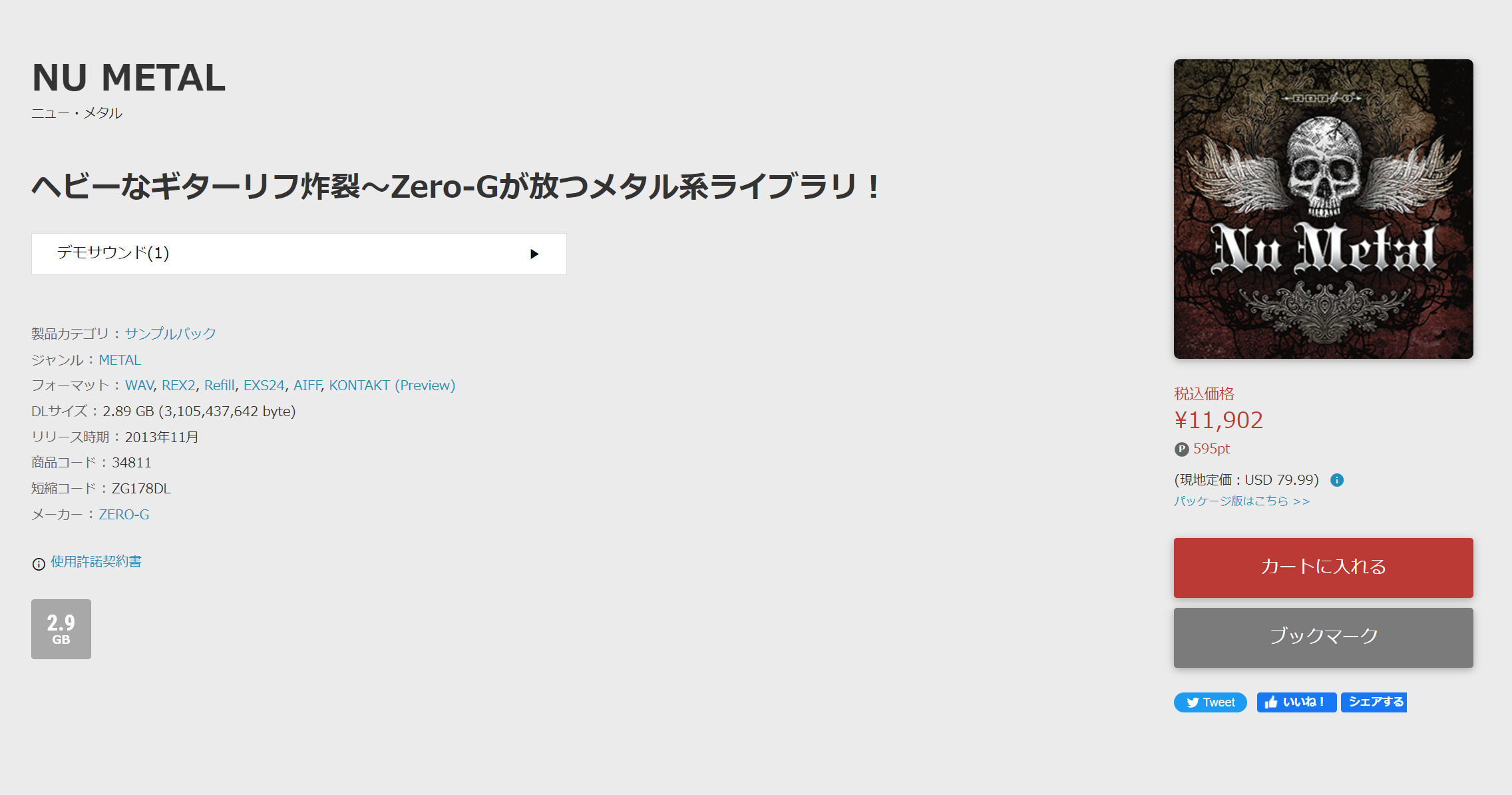The width and height of the screenshot is (1512, 795).
Task: Open 使用許諾契約書 license agreement link
Action: 96,562
